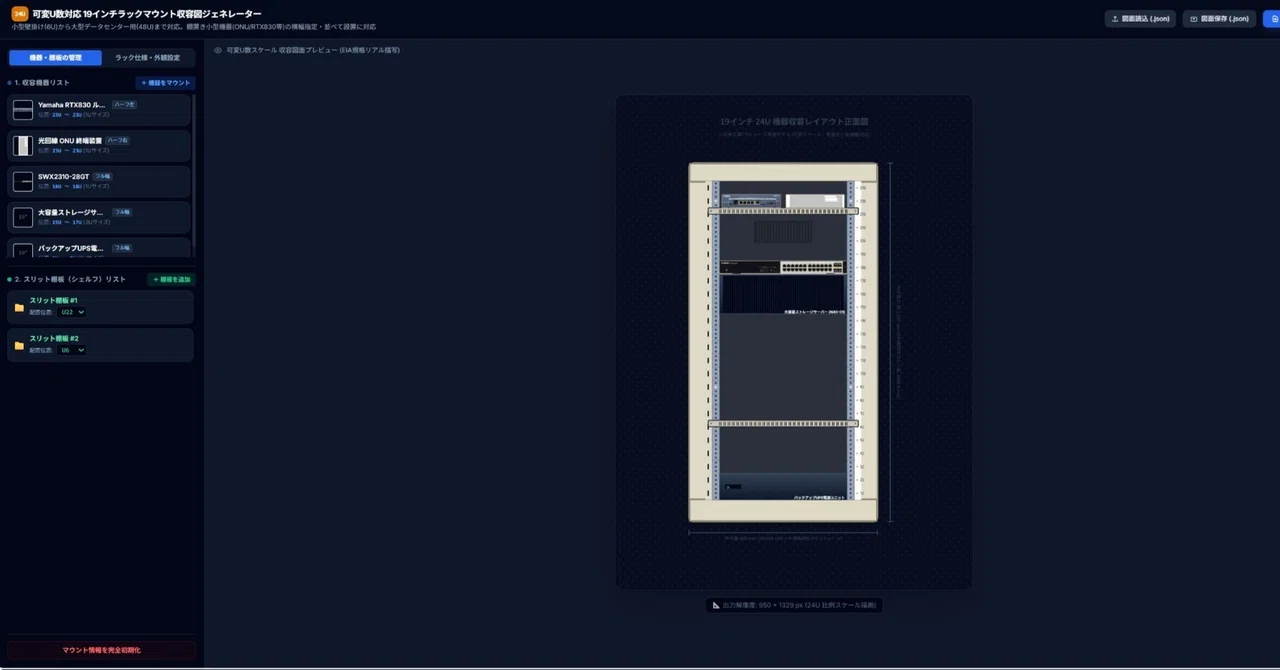Click the フル幅 badge on SWX2310-28GT
This screenshot has height=670, width=1280.
pos(103,177)
